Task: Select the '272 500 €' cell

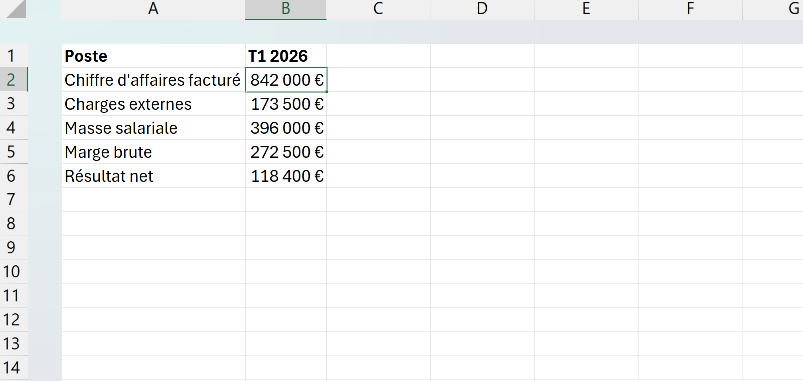Action: [x=286, y=152]
